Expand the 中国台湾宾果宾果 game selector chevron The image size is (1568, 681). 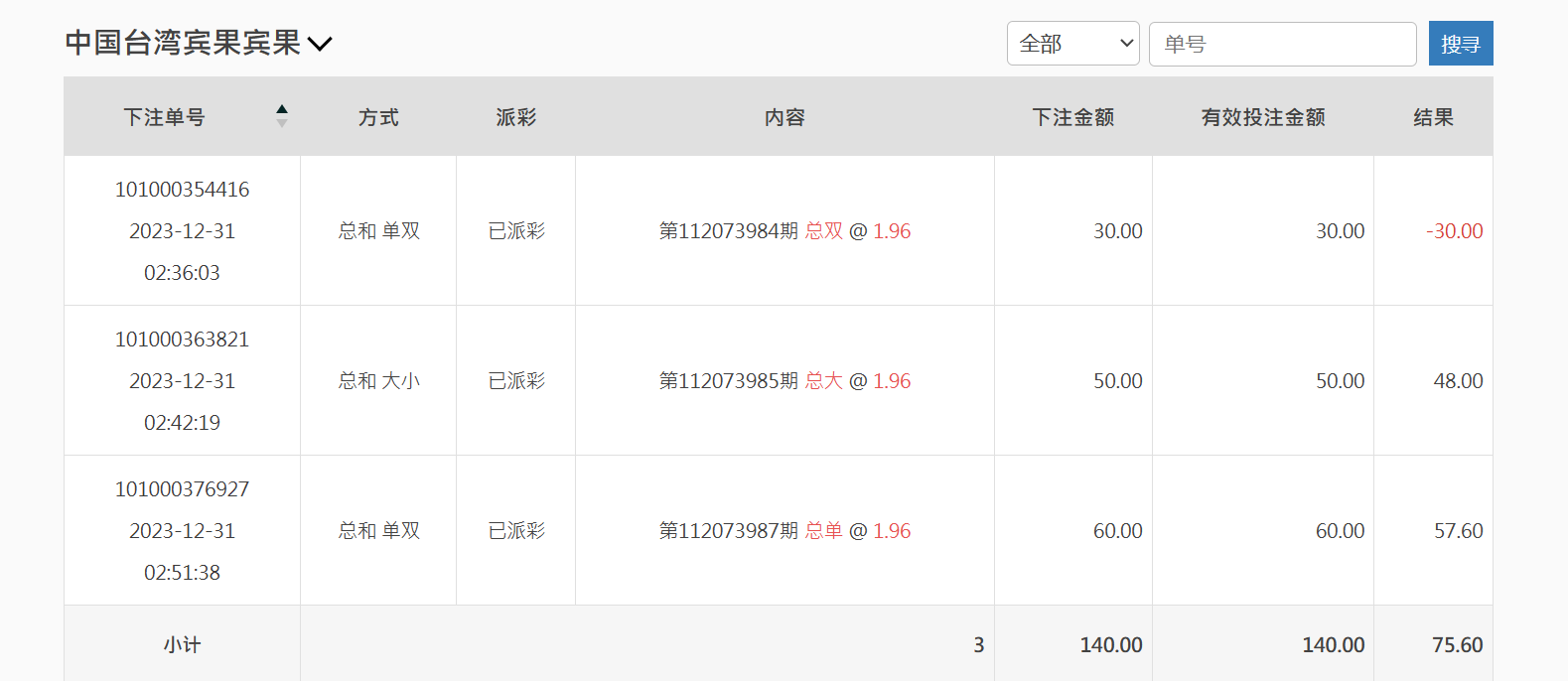point(320,44)
